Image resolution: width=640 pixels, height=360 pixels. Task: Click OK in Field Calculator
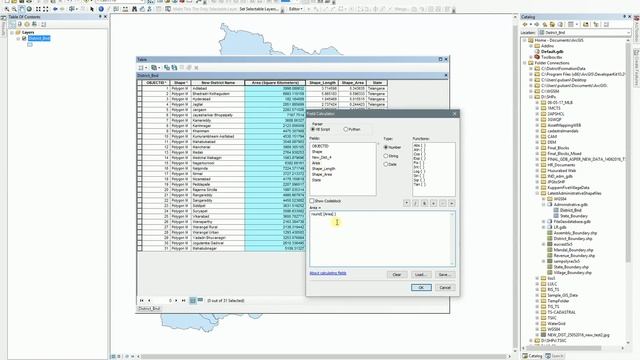(x=421, y=288)
